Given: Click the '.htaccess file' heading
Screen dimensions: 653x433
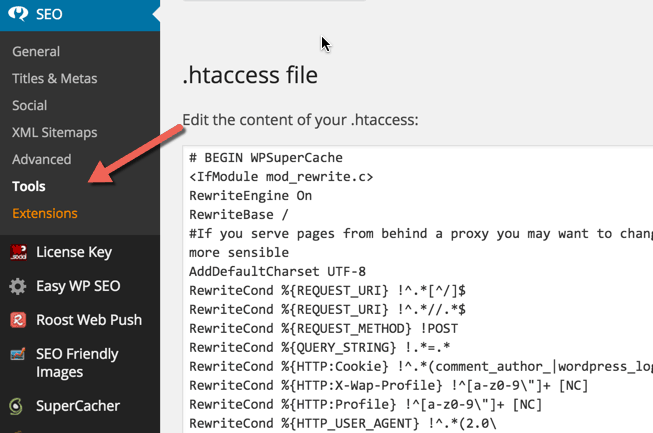Looking at the screenshot, I should point(250,75).
